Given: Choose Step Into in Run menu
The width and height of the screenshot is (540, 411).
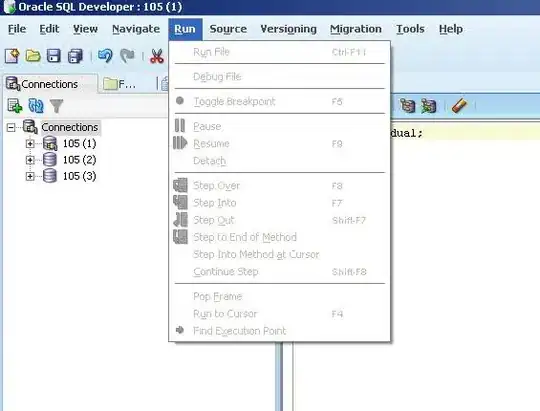Looking at the screenshot, I should tap(279, 203).
